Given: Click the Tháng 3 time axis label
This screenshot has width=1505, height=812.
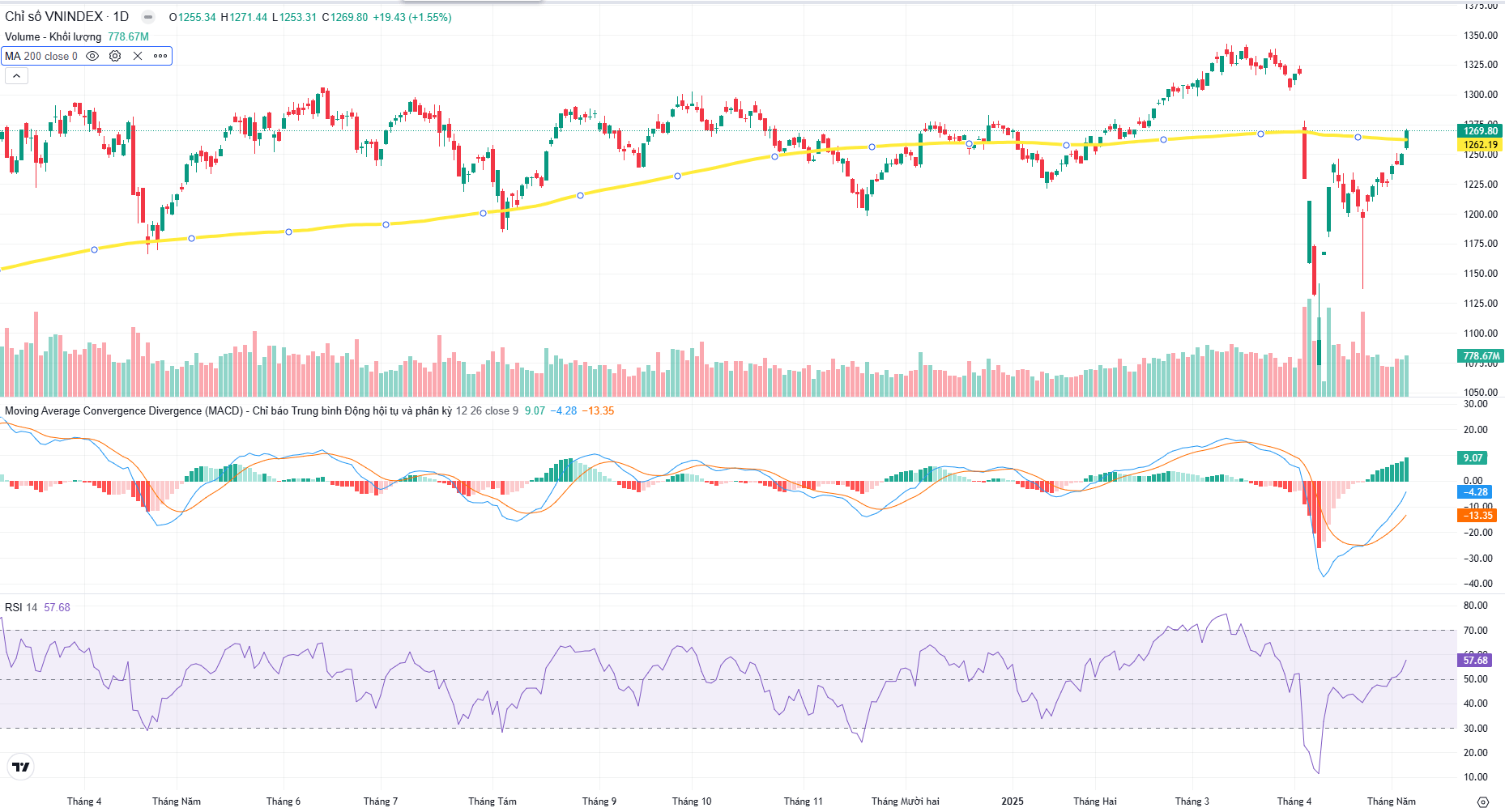Looking at the screenshot, I should 1192,801.
